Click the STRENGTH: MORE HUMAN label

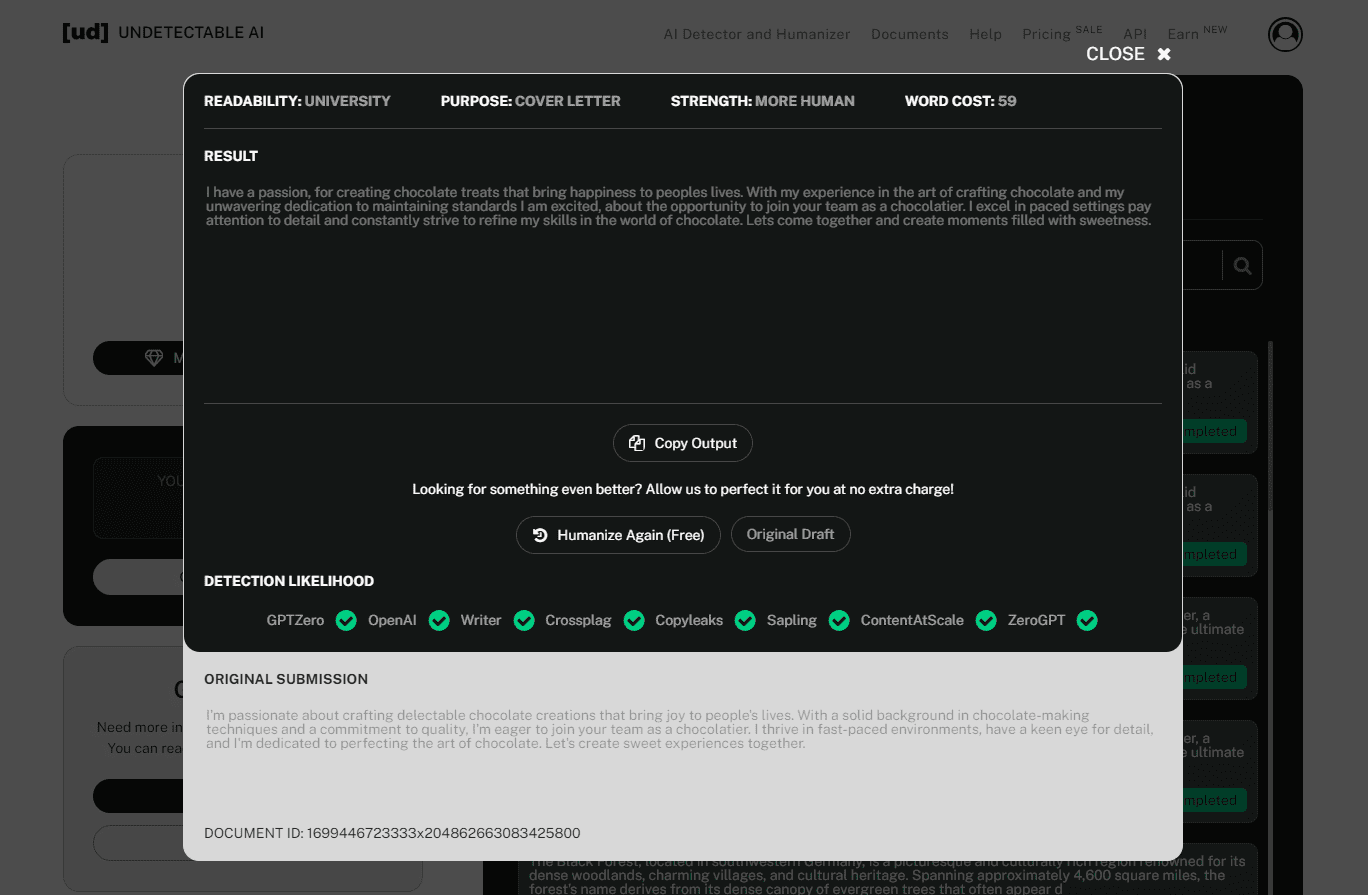point(763,101)
